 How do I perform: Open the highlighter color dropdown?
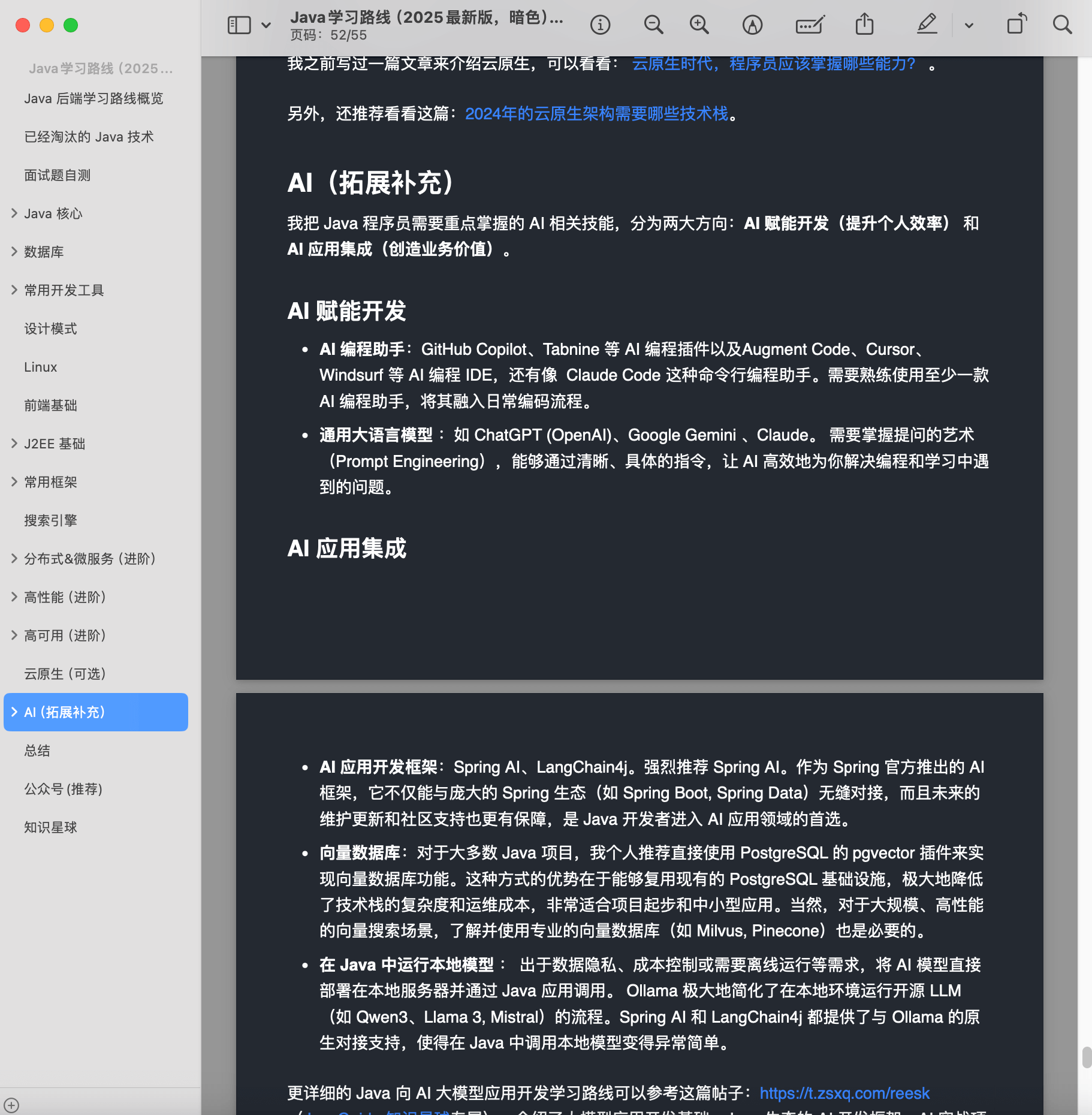967,25
